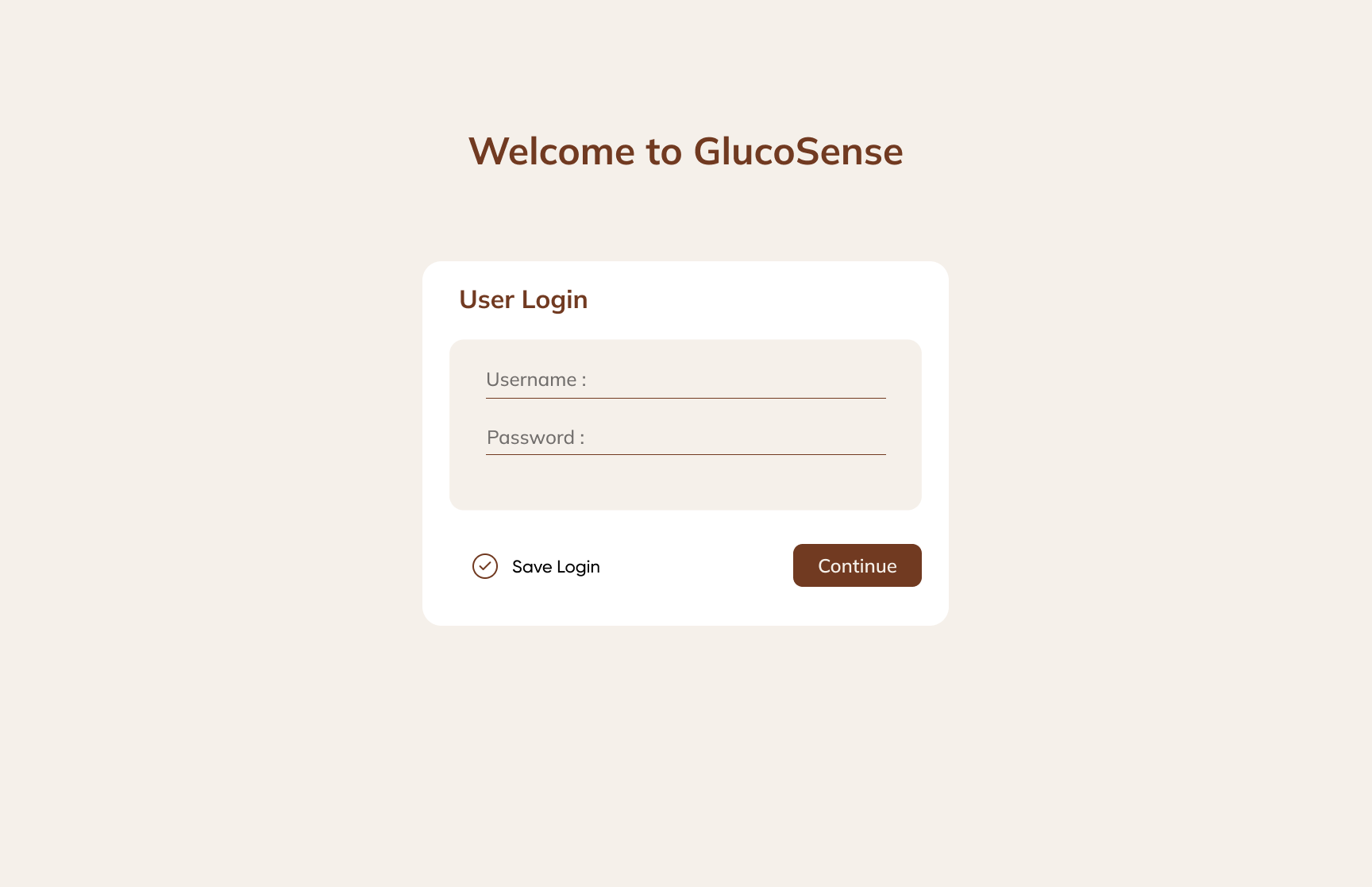Click the 'Welcome to GlucoSense' title
The height and width of the screenshot is (887, 1372).
click(686, 151)
